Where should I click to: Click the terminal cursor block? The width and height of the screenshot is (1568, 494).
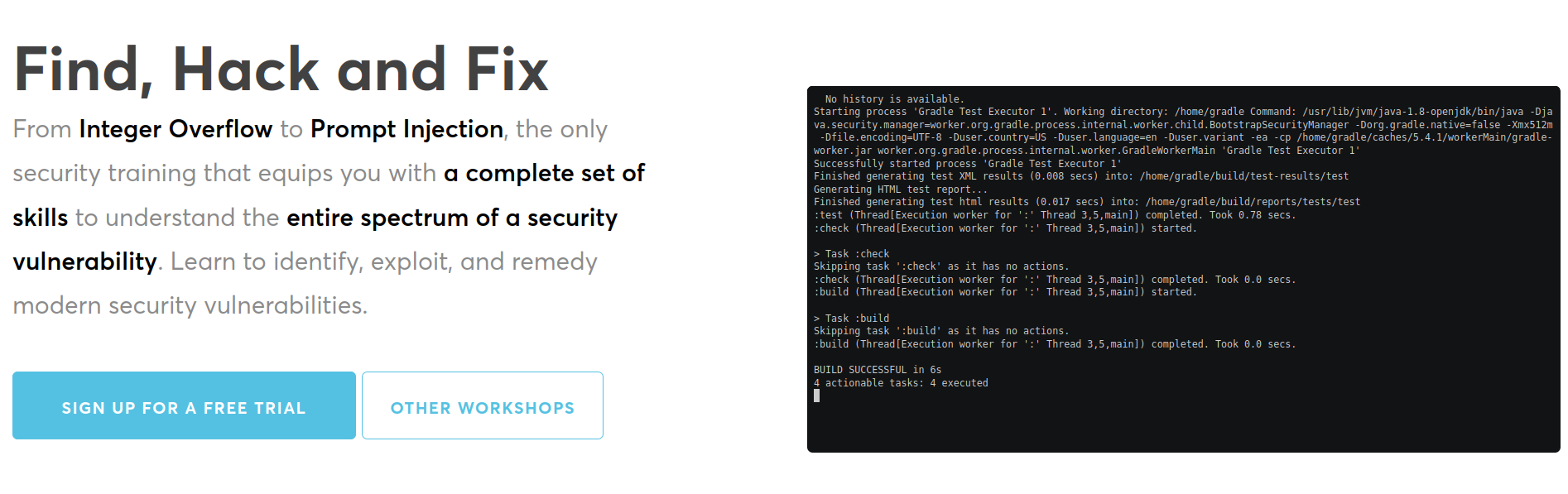tap(817, 396)
